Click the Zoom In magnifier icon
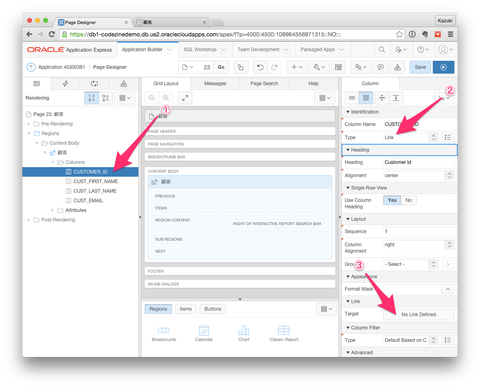Viewport: 480px width, 389px height. [x=166, y=98]
